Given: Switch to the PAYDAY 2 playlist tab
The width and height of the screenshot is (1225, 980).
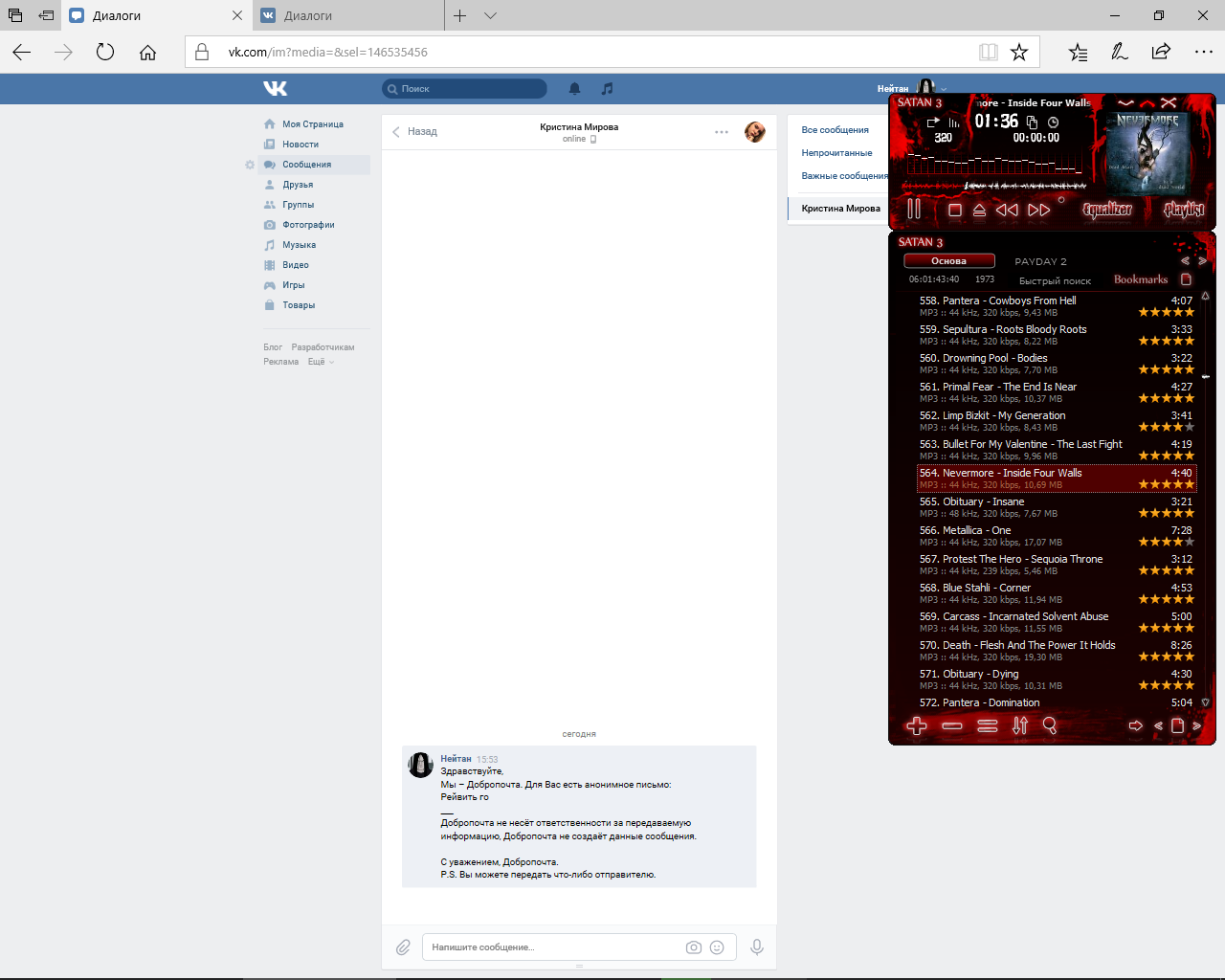Looking at the screenshot, I should [x=1040, y=261].
